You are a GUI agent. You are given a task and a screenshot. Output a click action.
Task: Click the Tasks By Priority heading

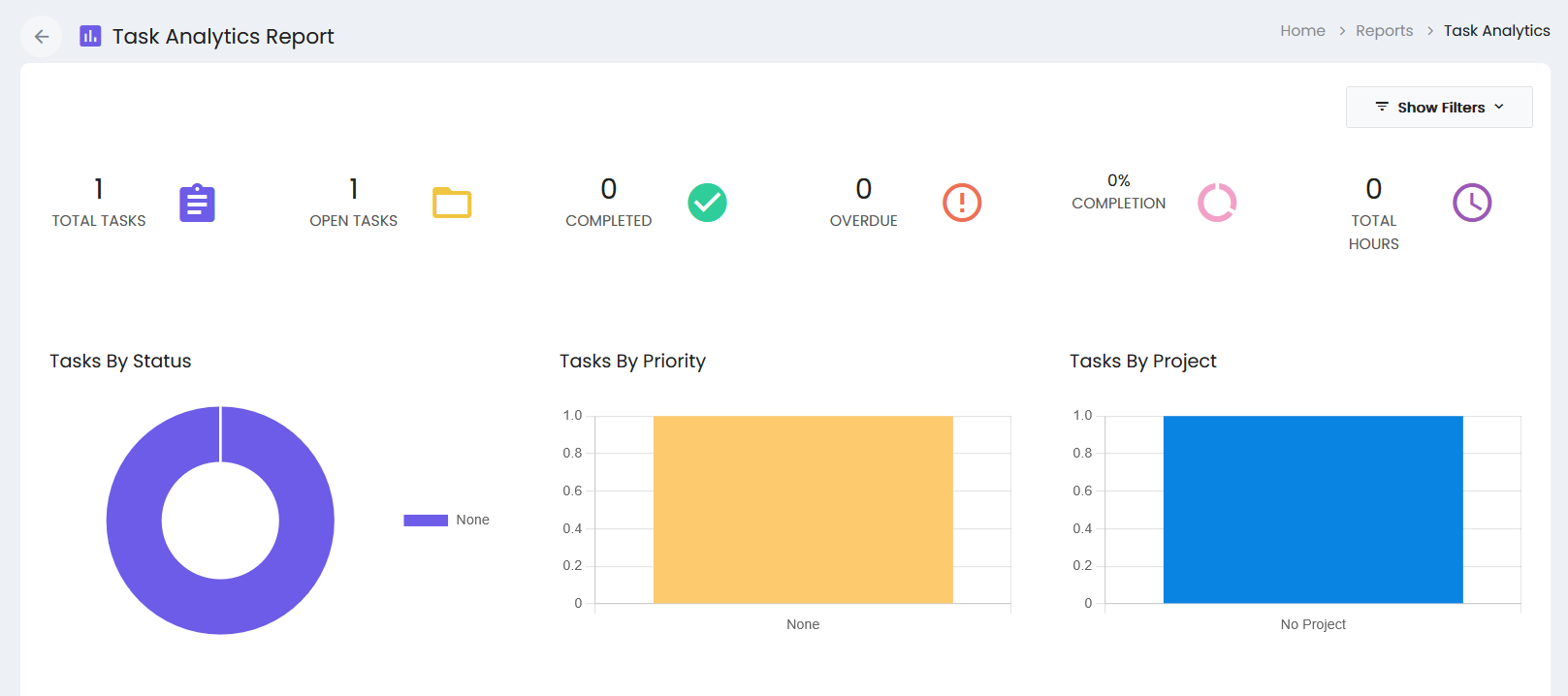tap(632, 362)
